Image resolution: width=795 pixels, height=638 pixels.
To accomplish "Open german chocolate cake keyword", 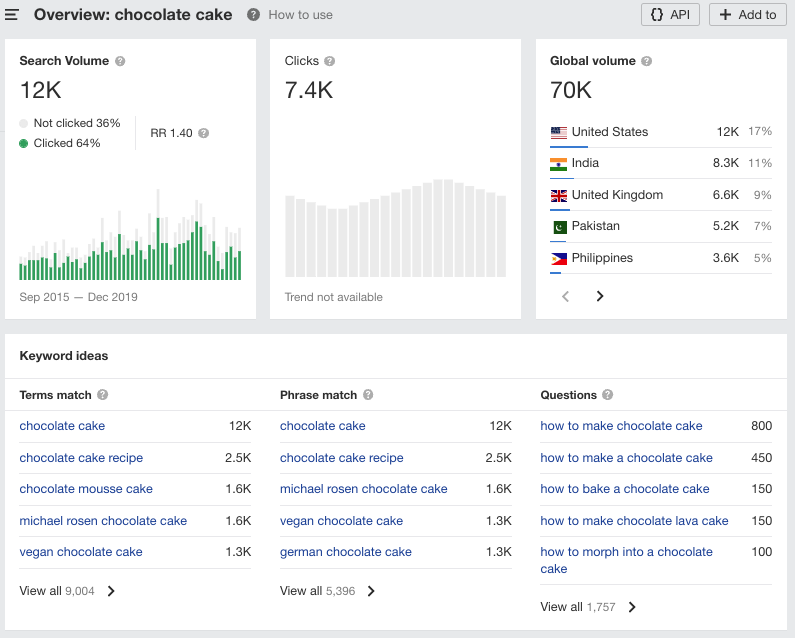I will pyautogui.click(x=346, y=552).
